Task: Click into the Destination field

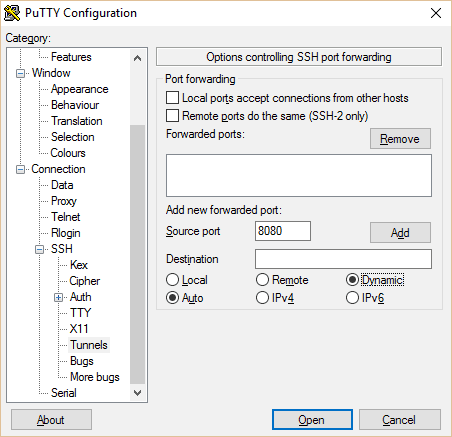Action: tap(343, 259)
